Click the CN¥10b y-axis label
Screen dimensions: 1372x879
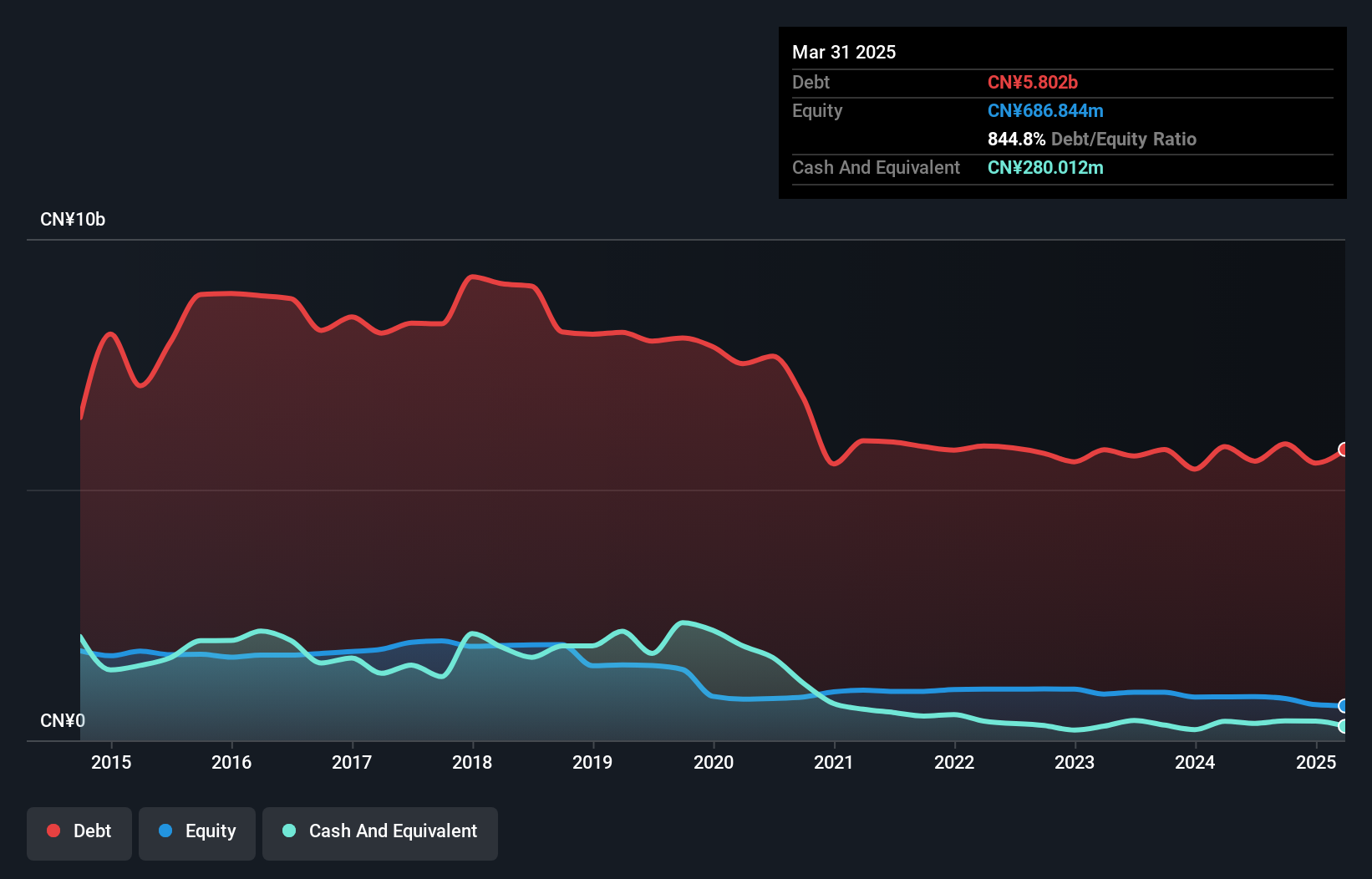73,220
